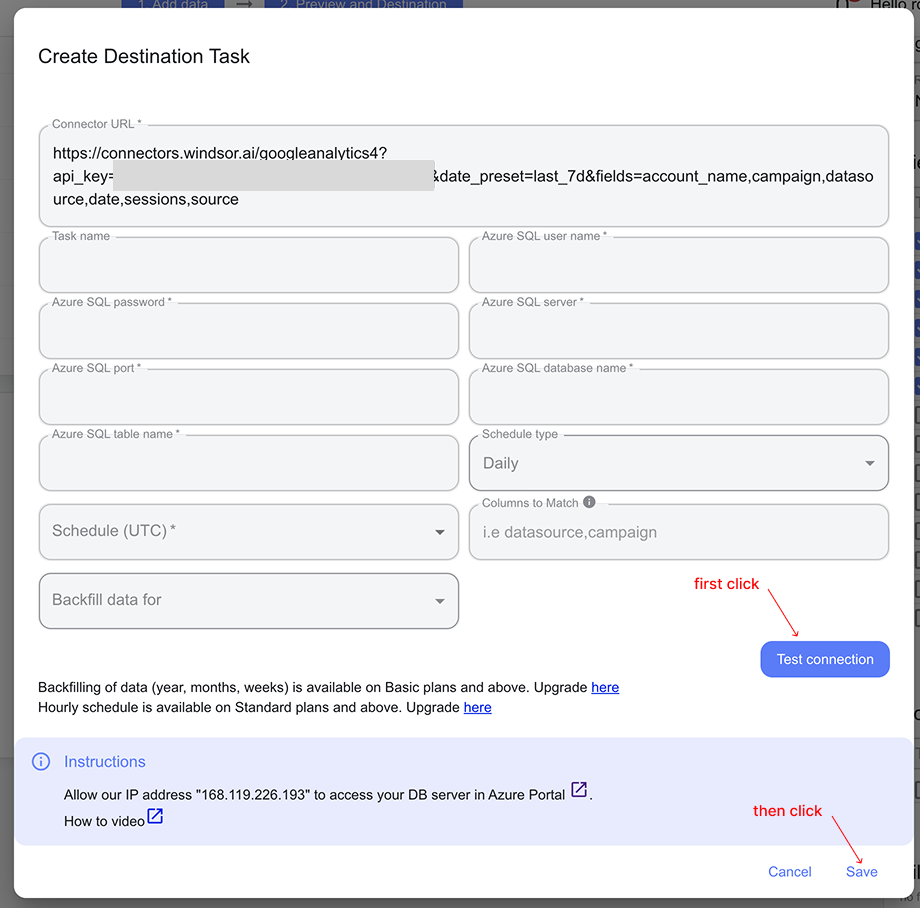
Task: Follow the Hourly schedule upgrade here link
Action: click(478, 707)
